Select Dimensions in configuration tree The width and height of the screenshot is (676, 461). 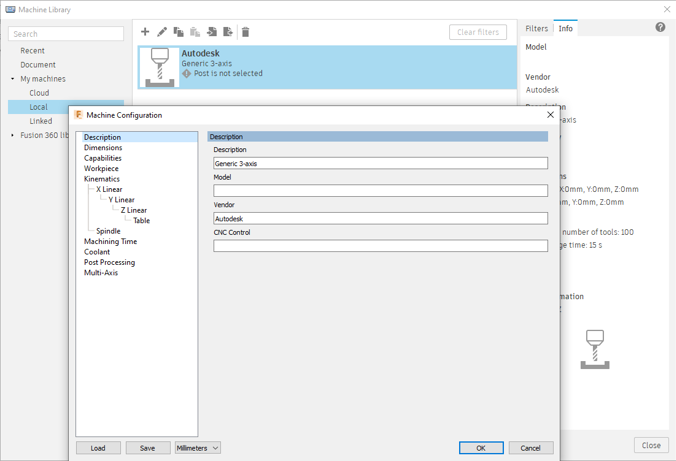click(103, 147)
